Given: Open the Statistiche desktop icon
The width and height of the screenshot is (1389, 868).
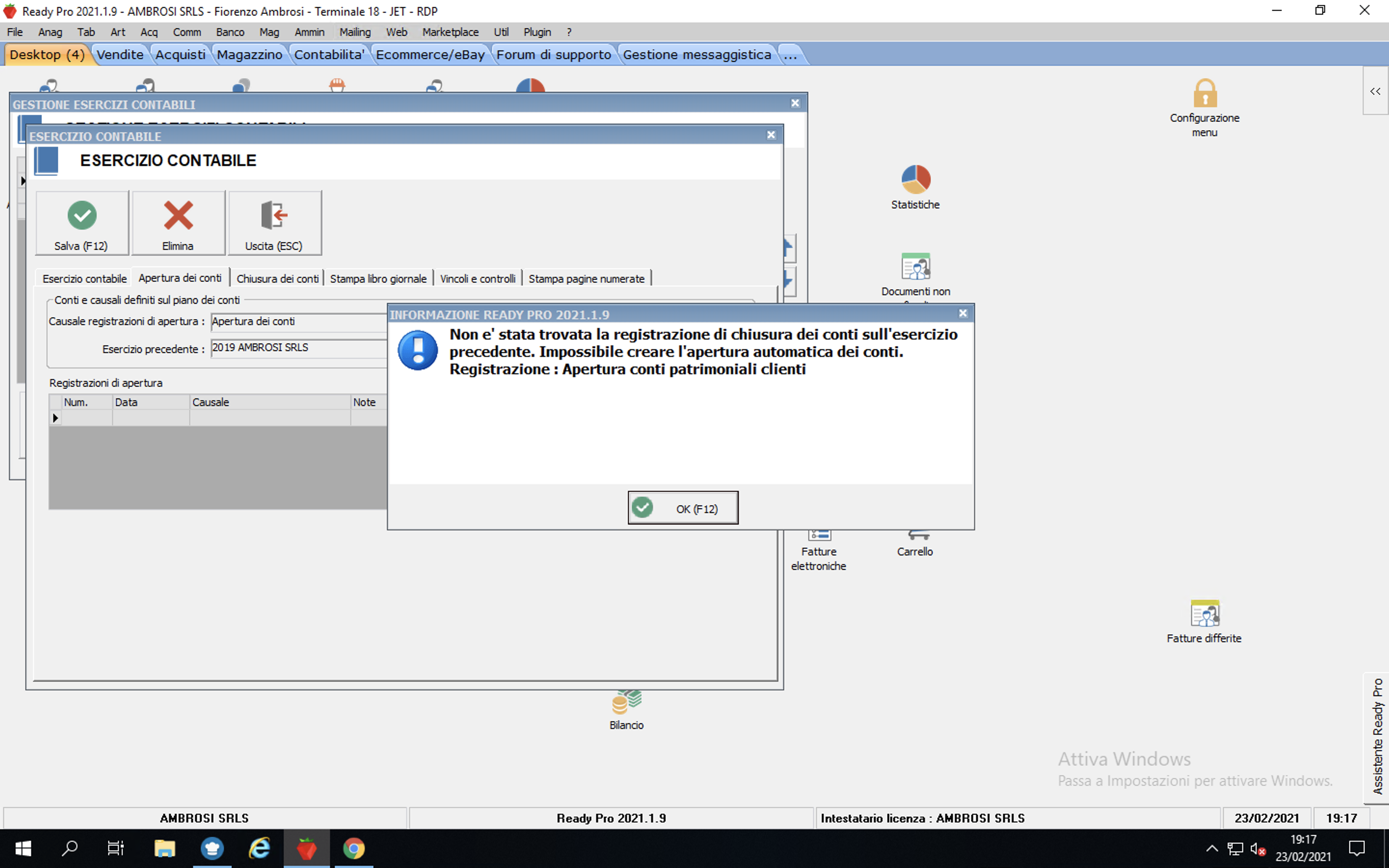Looking at the screenshot, I should [x=915, y=187].
